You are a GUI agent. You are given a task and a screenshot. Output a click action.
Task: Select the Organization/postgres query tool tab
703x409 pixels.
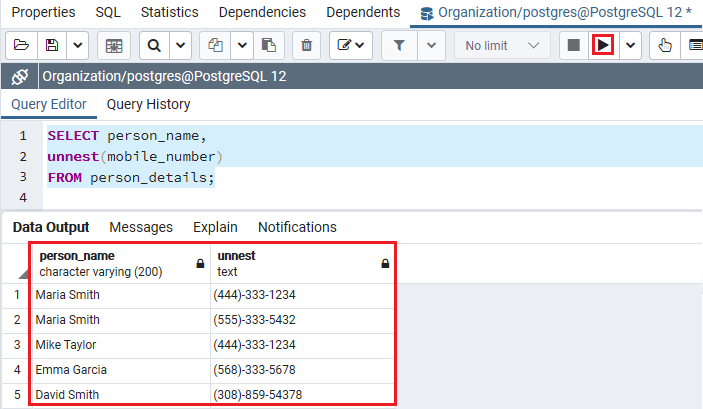556,13
